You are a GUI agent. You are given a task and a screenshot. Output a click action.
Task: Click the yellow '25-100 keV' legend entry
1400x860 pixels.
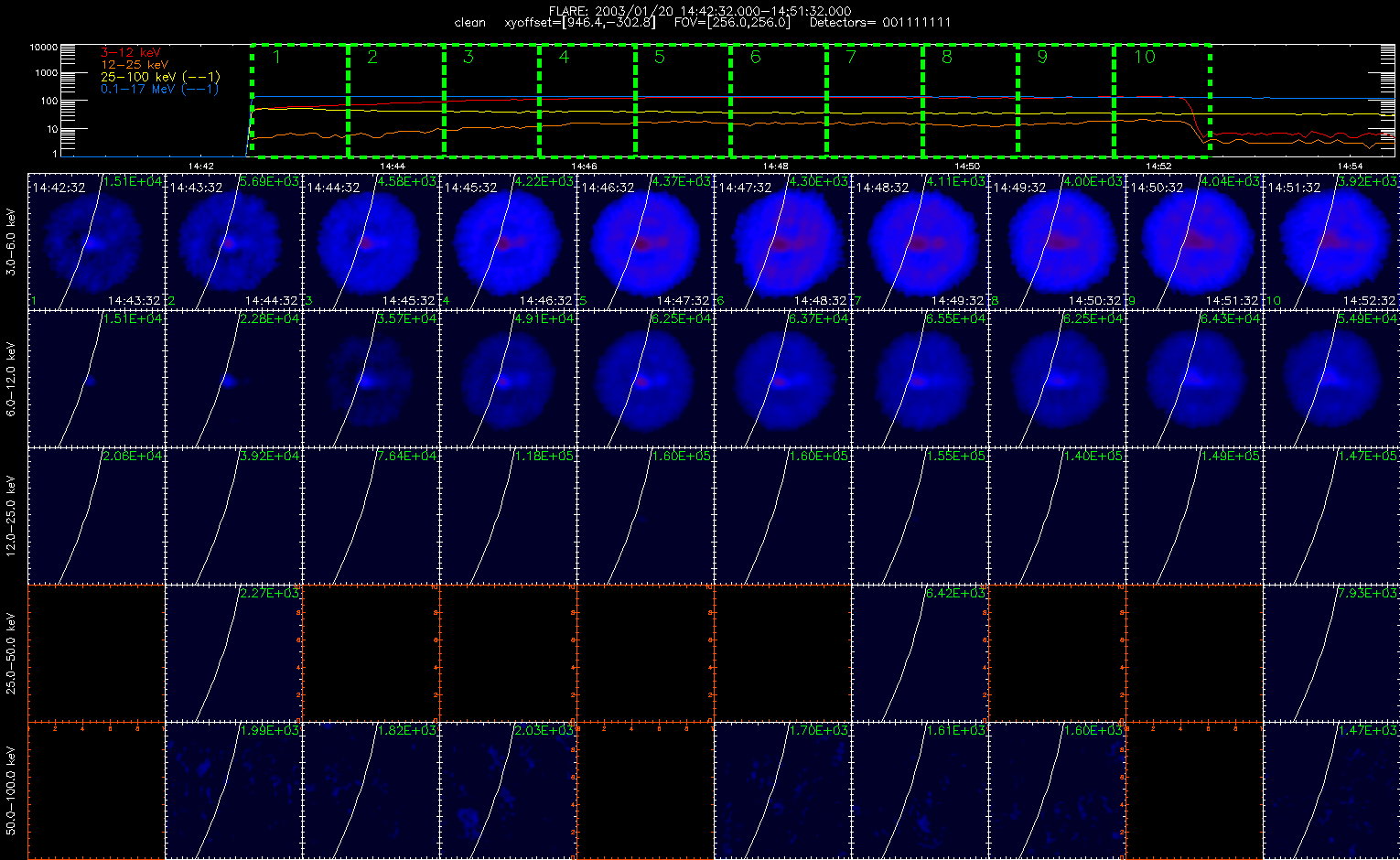[x=159, y=77]
